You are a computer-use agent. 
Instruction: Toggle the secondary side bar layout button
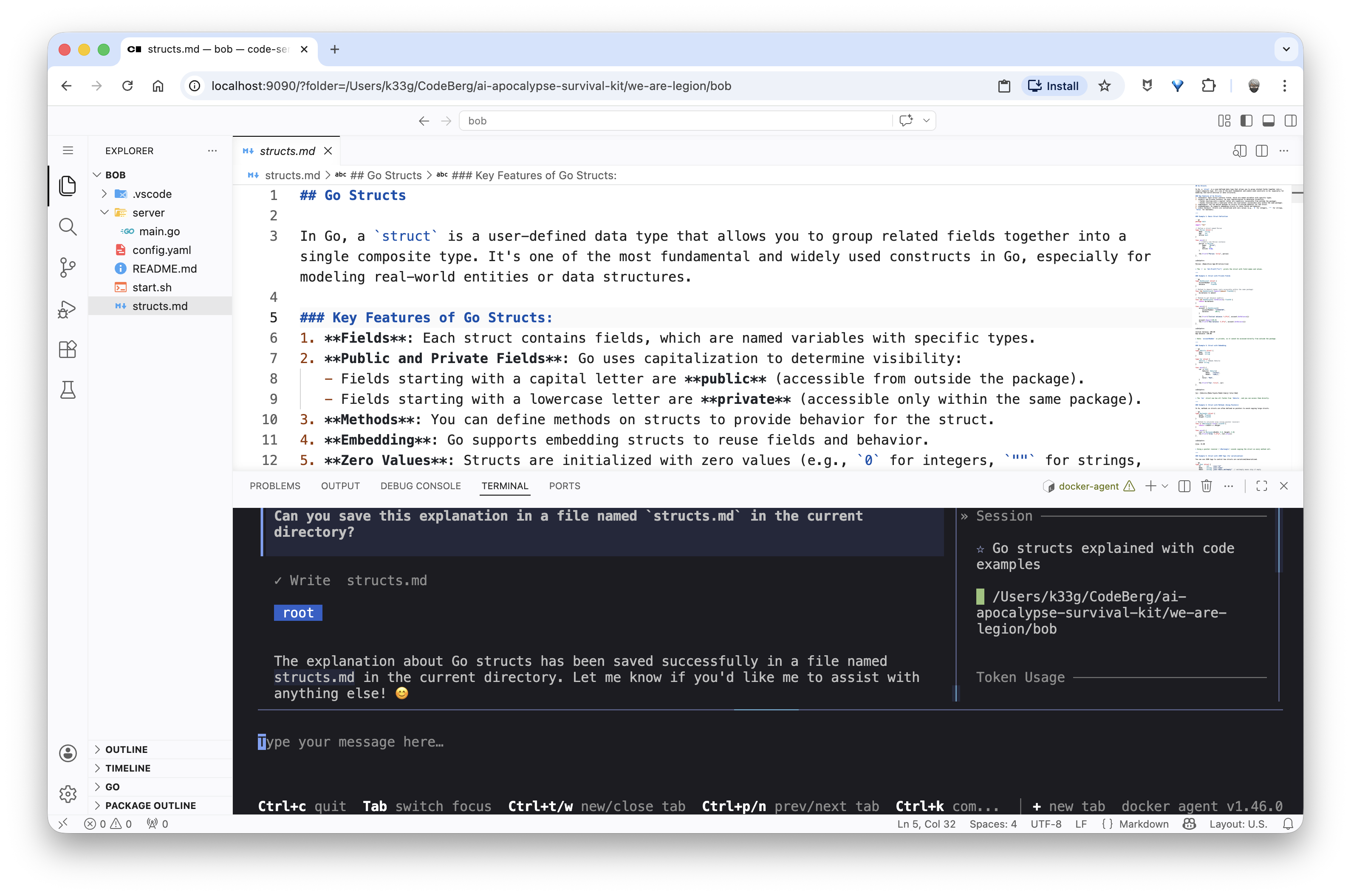click(x=1290, y=121)
